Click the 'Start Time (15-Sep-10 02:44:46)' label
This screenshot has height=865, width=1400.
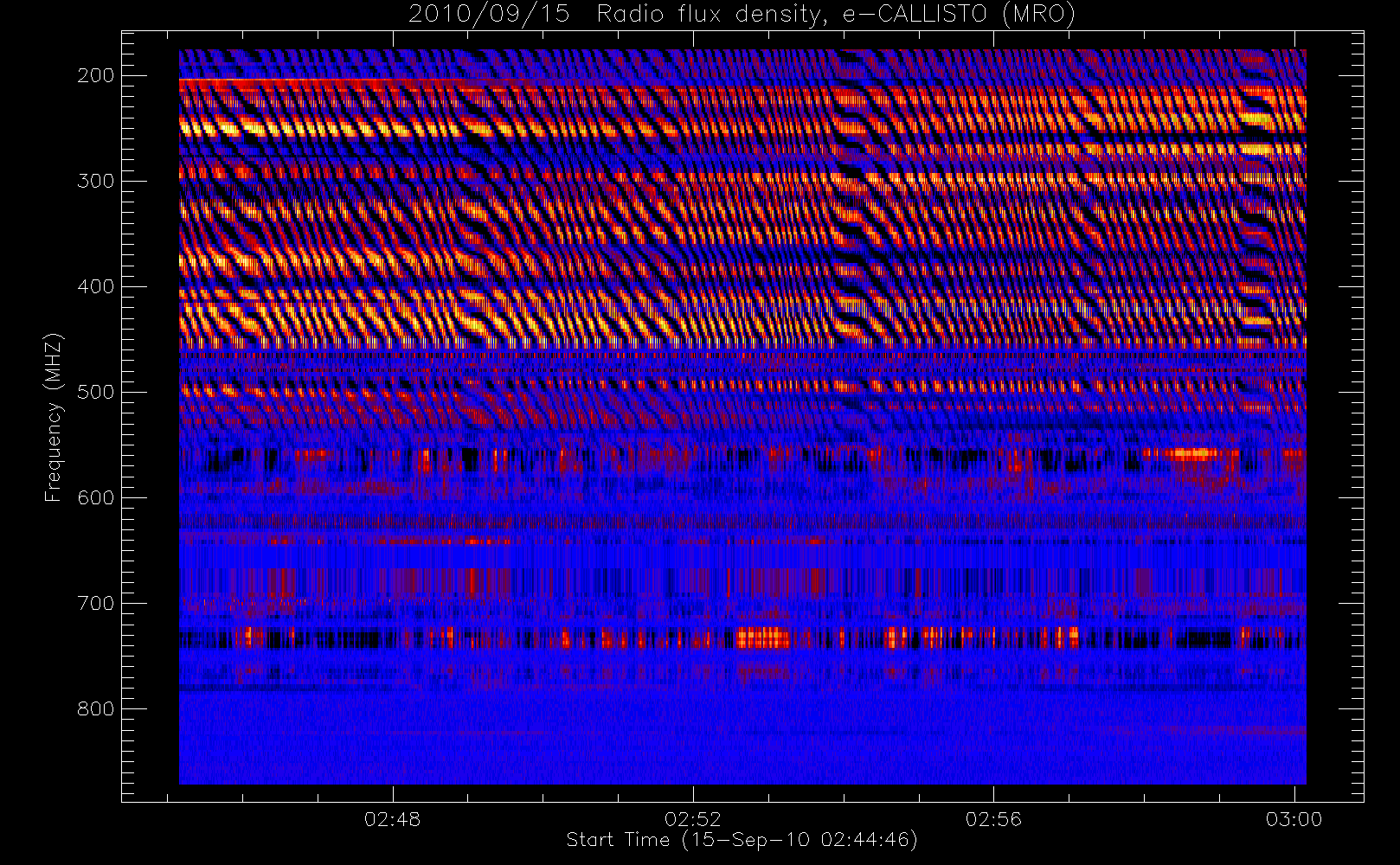742,840
